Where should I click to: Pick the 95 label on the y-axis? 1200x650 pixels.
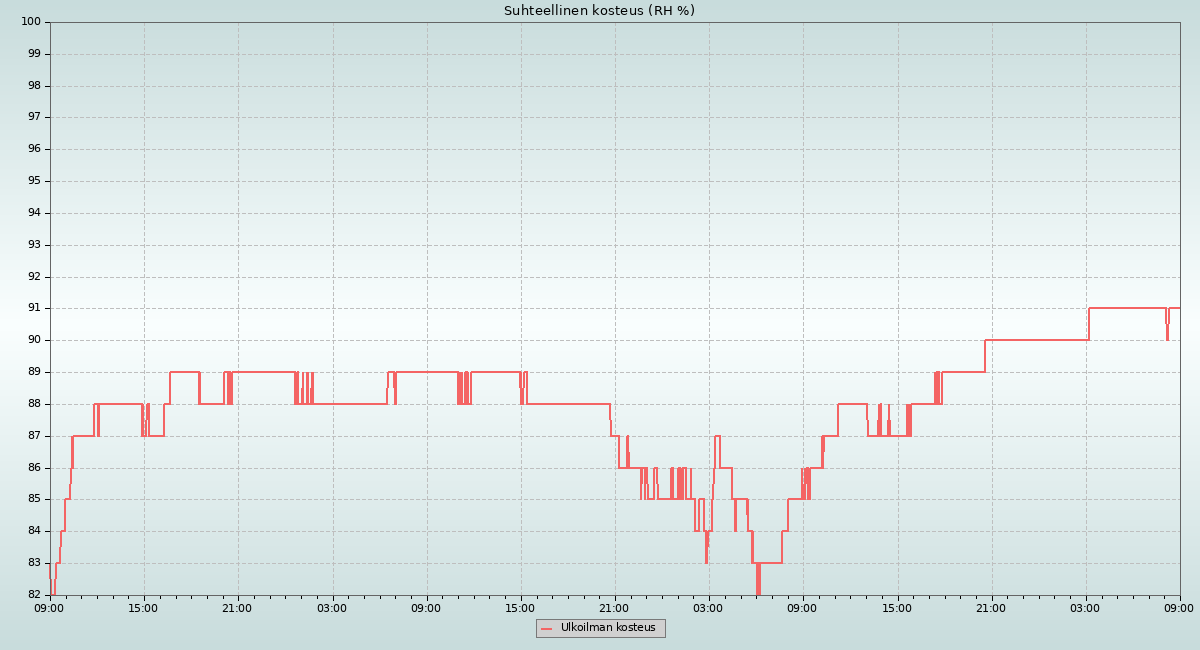pyautogui.click(x=33, y=181)
